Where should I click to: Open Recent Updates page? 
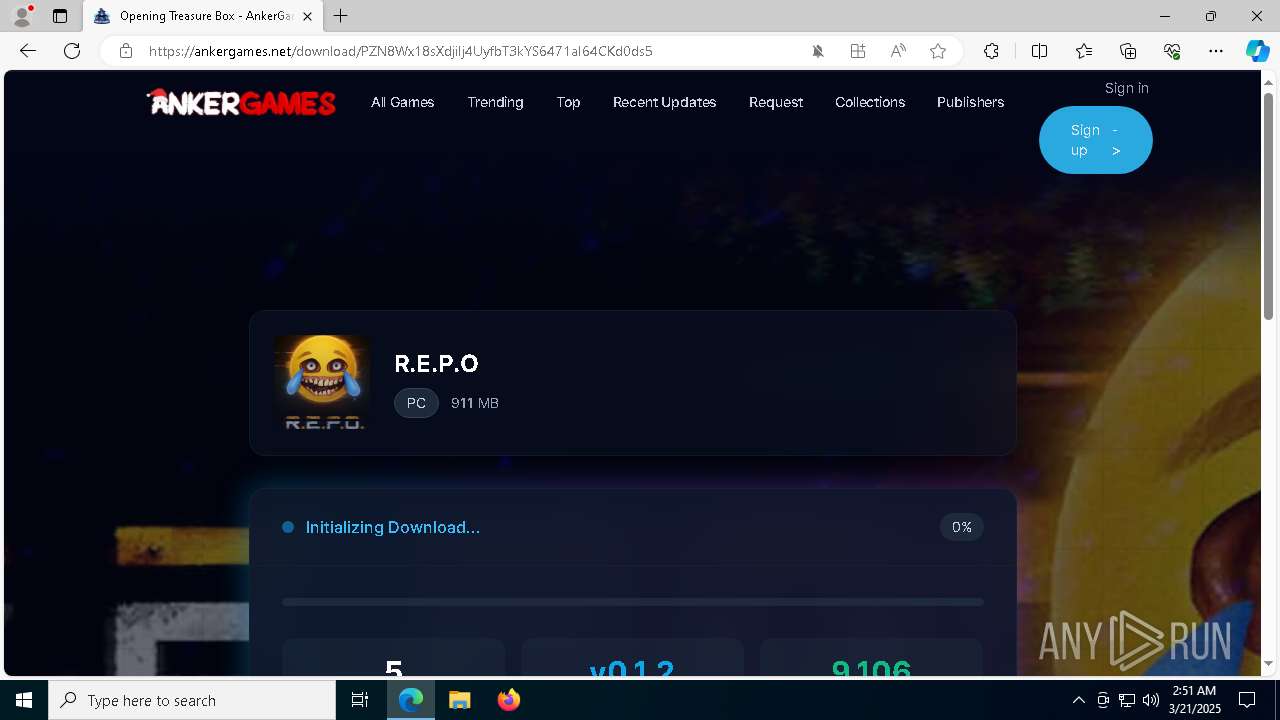(x=664, y=102)
